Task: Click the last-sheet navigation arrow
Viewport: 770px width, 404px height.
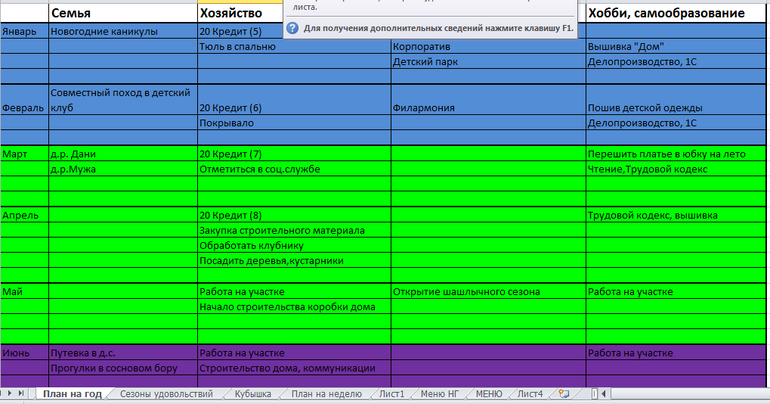Action: point(21,393)
